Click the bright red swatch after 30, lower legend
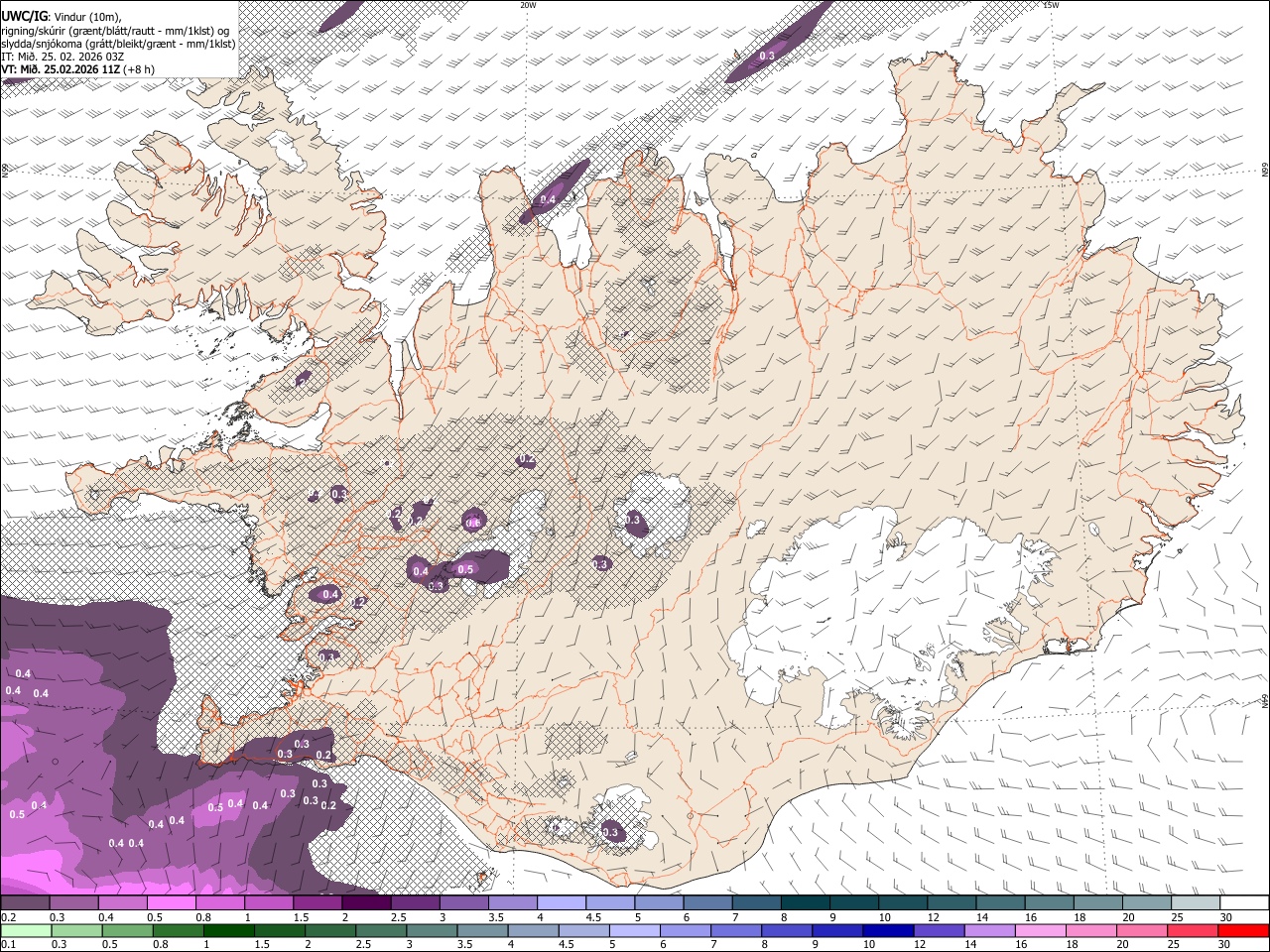Screen dimensions: 1270x952 pos(1243,930)
